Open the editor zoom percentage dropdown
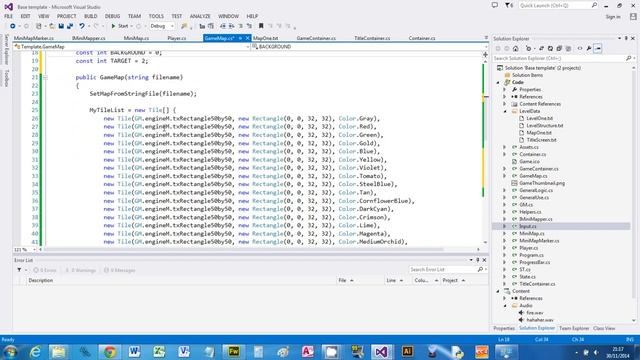This screenshot has width=640, height=360. pos(34,249)
